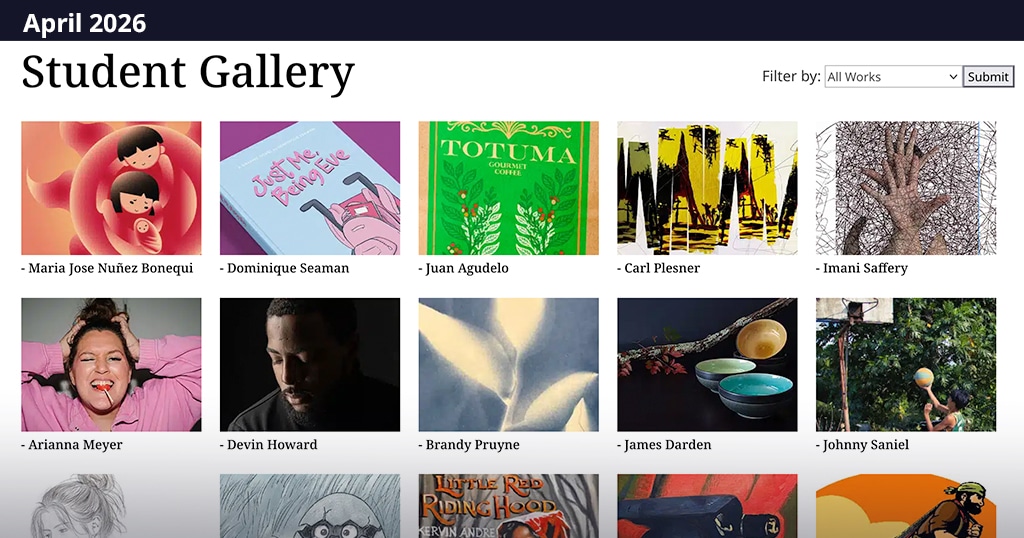View Johnny Saniel's basketball photo
The image size is (1024, 538).
(x=906, y=364)
